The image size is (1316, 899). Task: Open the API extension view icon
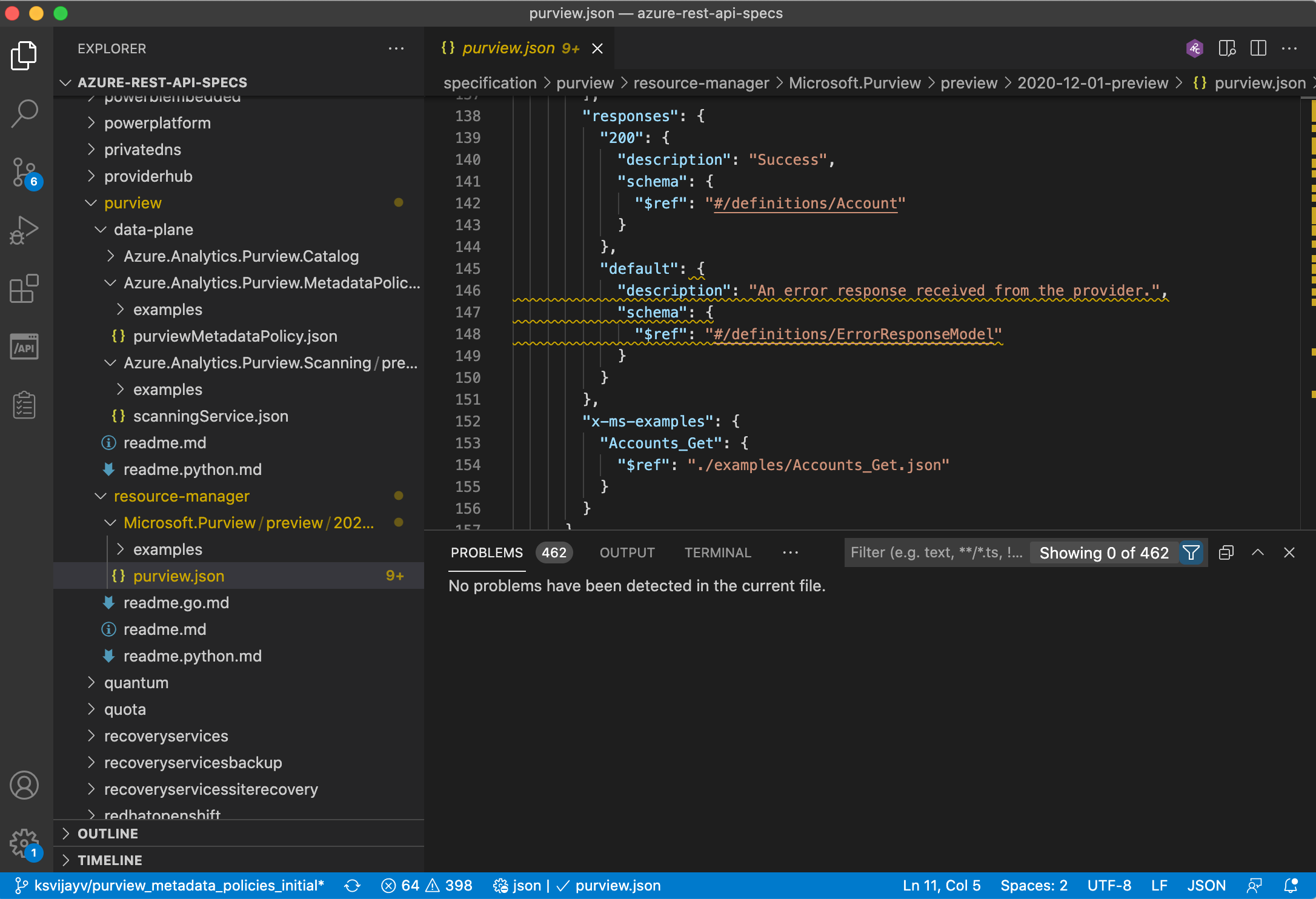(24, 347)
